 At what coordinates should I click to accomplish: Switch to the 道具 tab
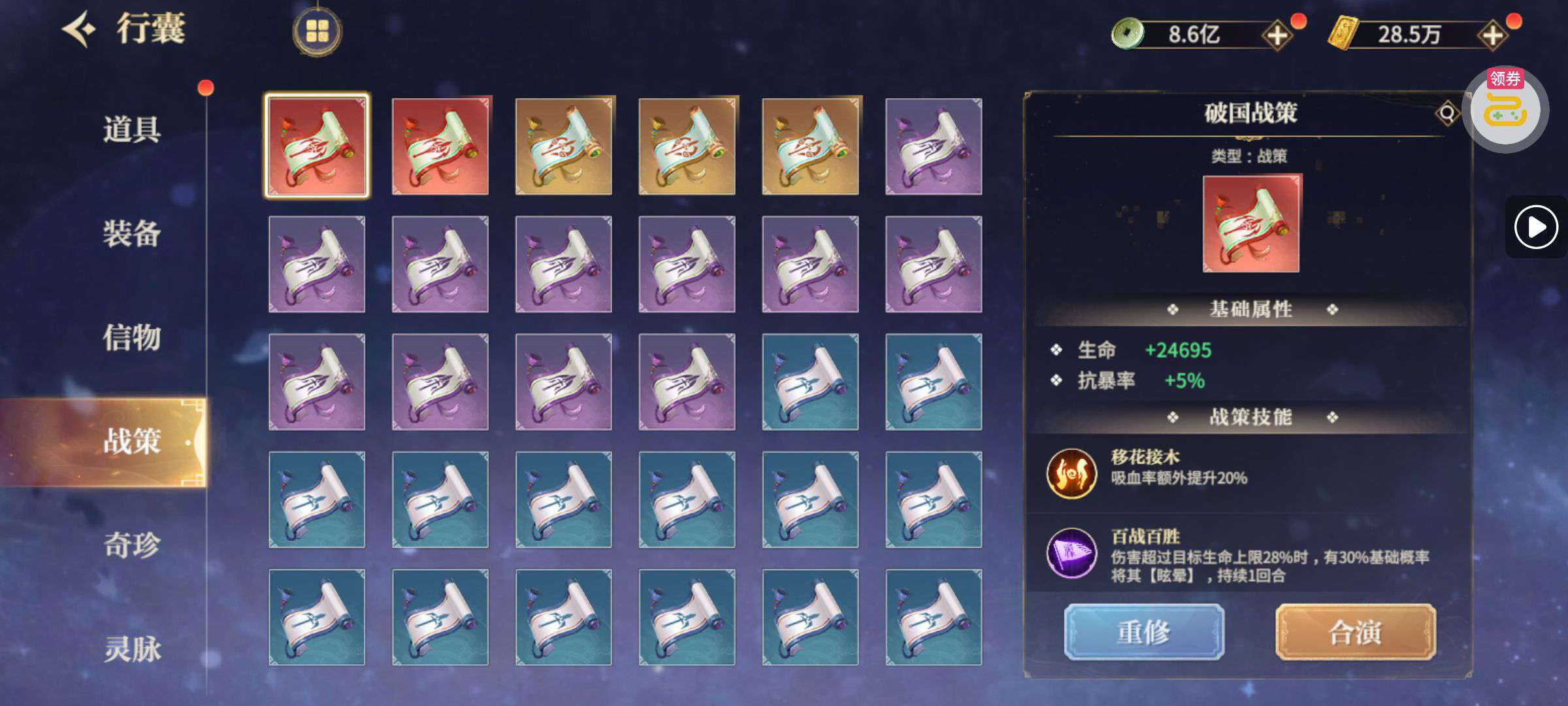[x=131, y=129]
